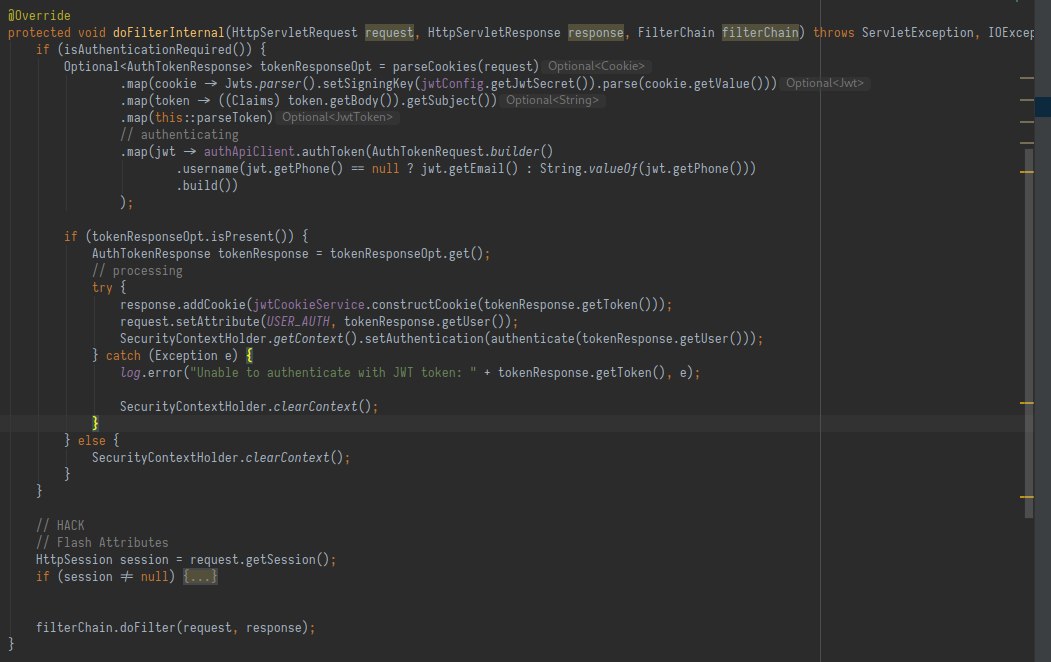Click the jwtConfig field reference

[452, 84]
